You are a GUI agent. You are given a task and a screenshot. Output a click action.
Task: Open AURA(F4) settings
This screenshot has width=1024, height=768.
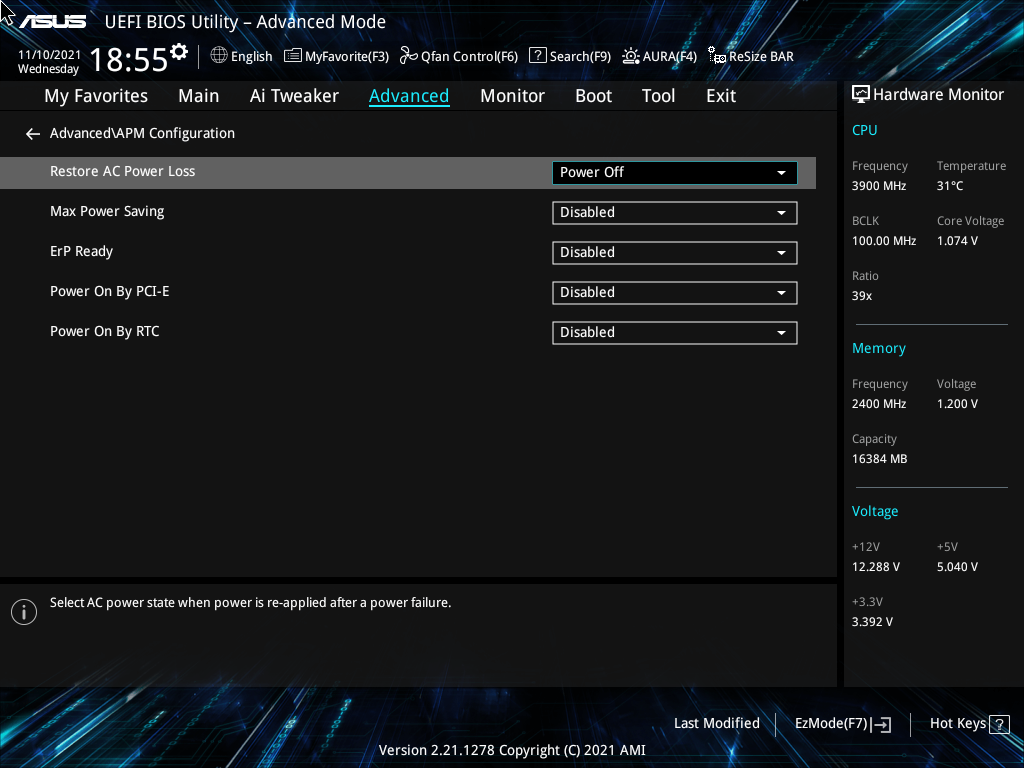pos(660,56)
